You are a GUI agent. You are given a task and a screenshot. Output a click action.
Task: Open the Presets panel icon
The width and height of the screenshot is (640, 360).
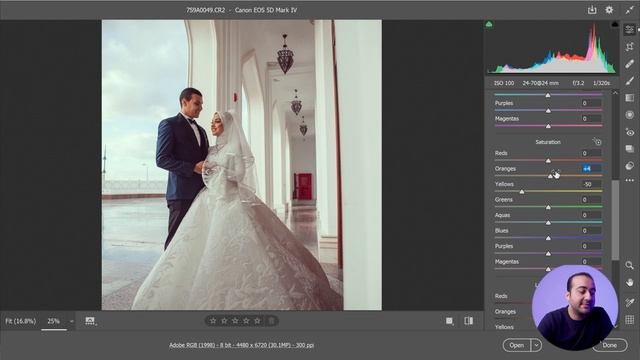coord(629,166)
